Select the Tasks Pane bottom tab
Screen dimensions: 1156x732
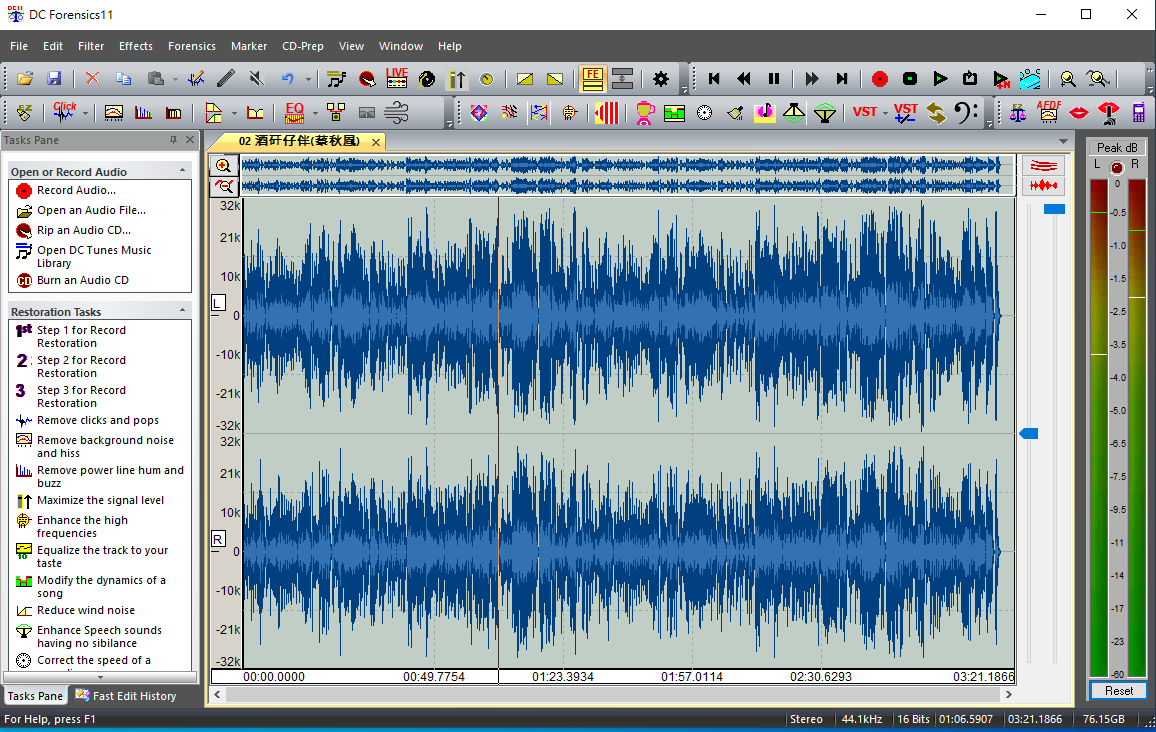(x=35, y=695)
